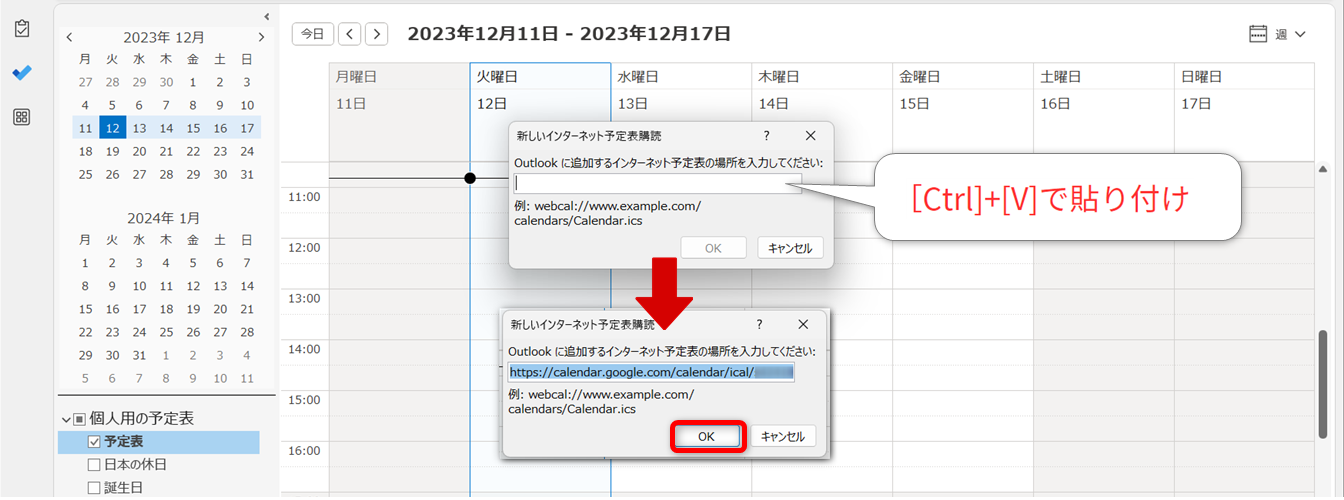This screenshot has width=1344, height=500.
Task: Select January 29 in mini calendar
Action: 85,355
